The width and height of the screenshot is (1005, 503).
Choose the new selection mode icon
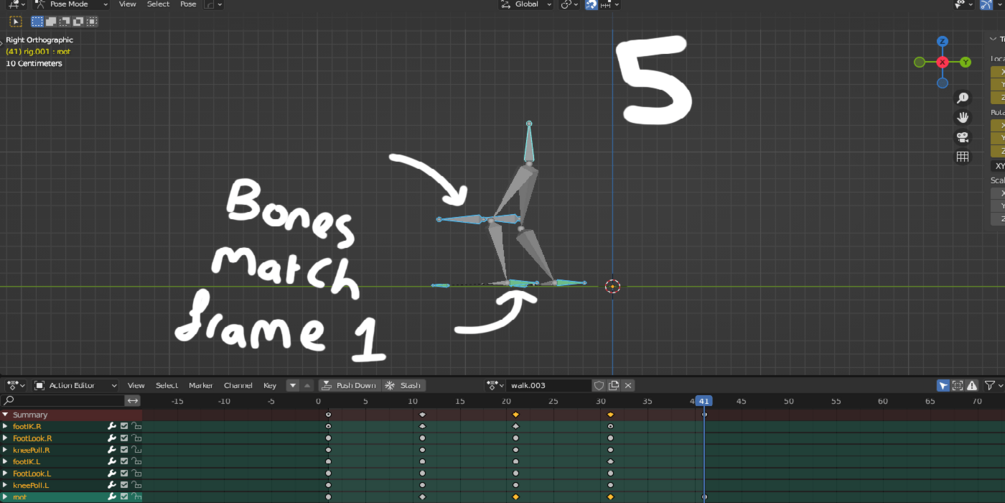[37, 21]
